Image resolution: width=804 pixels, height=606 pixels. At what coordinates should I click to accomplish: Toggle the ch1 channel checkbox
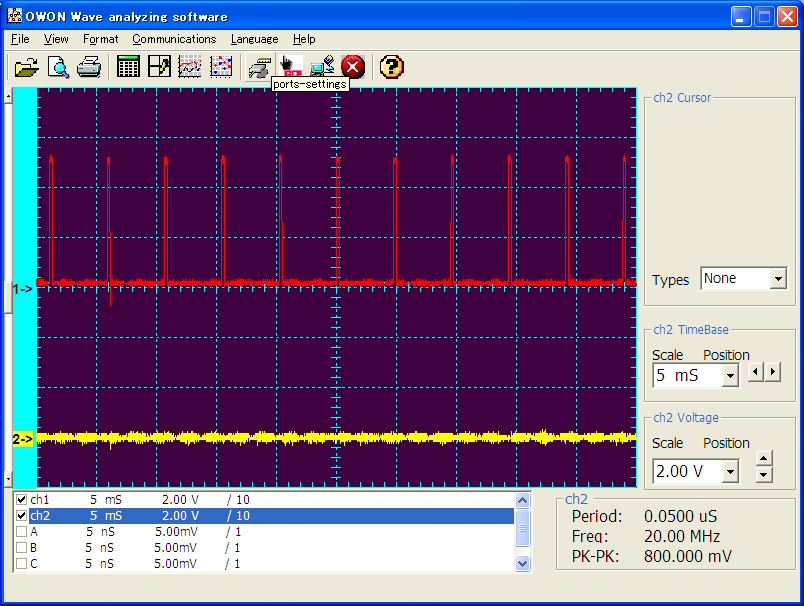[x=22, y=499]
